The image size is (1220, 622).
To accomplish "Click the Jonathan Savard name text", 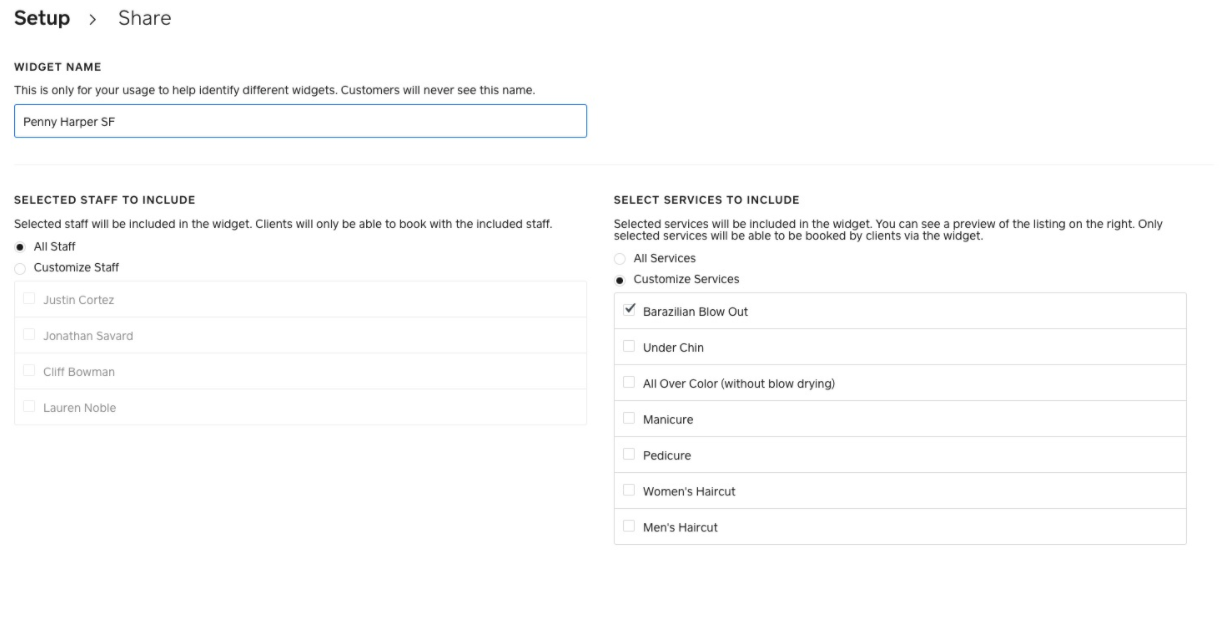I will [88, 336].
